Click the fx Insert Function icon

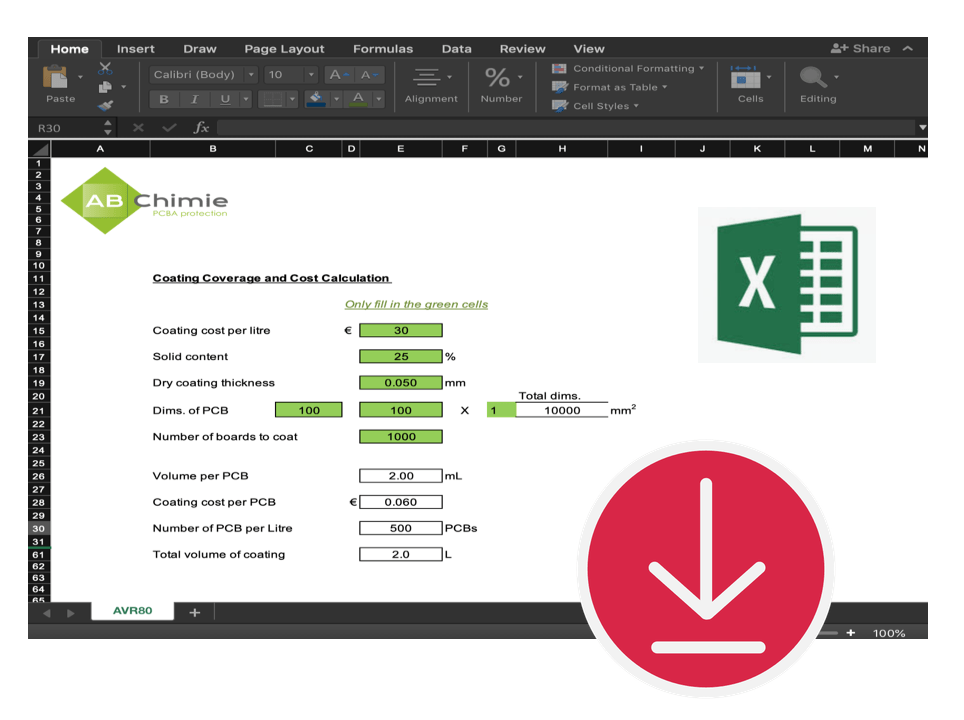click(x=200, y=128)
